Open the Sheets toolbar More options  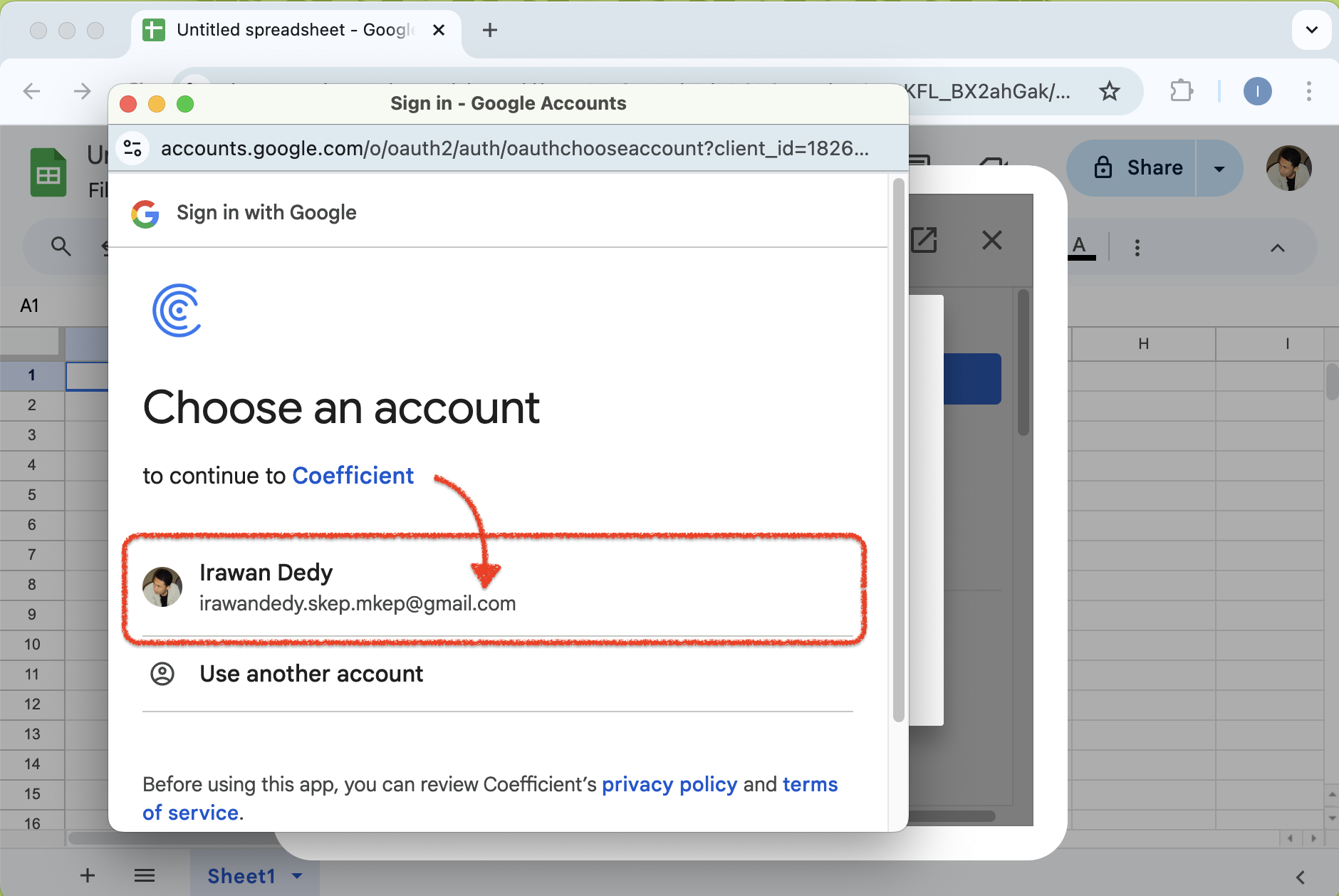click(1137, 247)
